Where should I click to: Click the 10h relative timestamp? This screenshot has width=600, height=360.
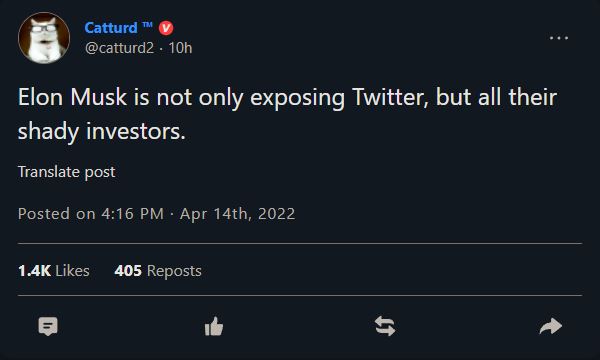[x=180, y=48]
